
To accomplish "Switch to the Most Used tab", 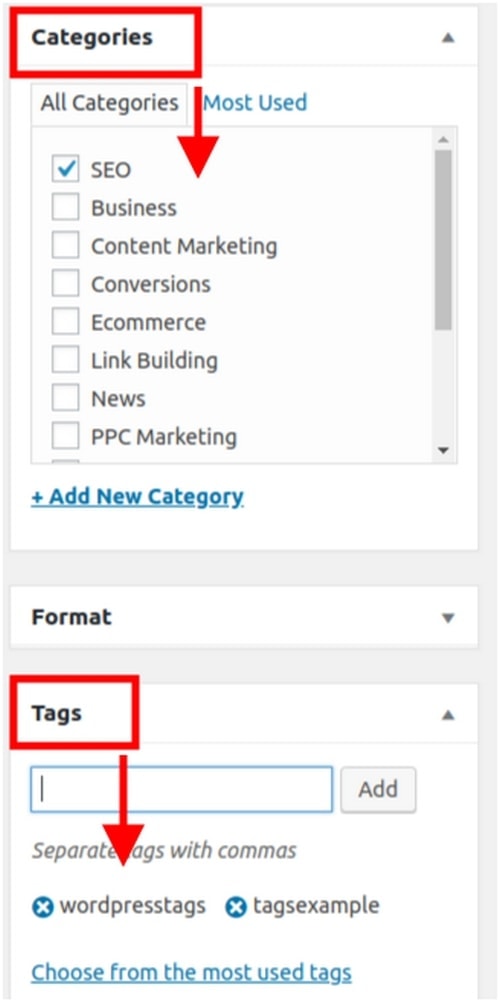I will (x=255, y=103).
